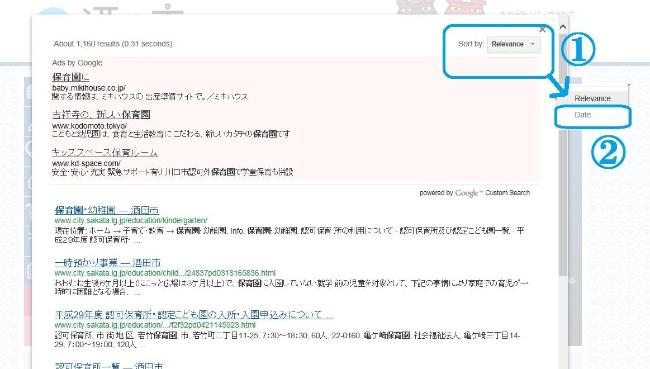Open the 認可保育所一覧 — 酒田市 result
The height and width of the screenshot is (369, 650).
[109, 366]
